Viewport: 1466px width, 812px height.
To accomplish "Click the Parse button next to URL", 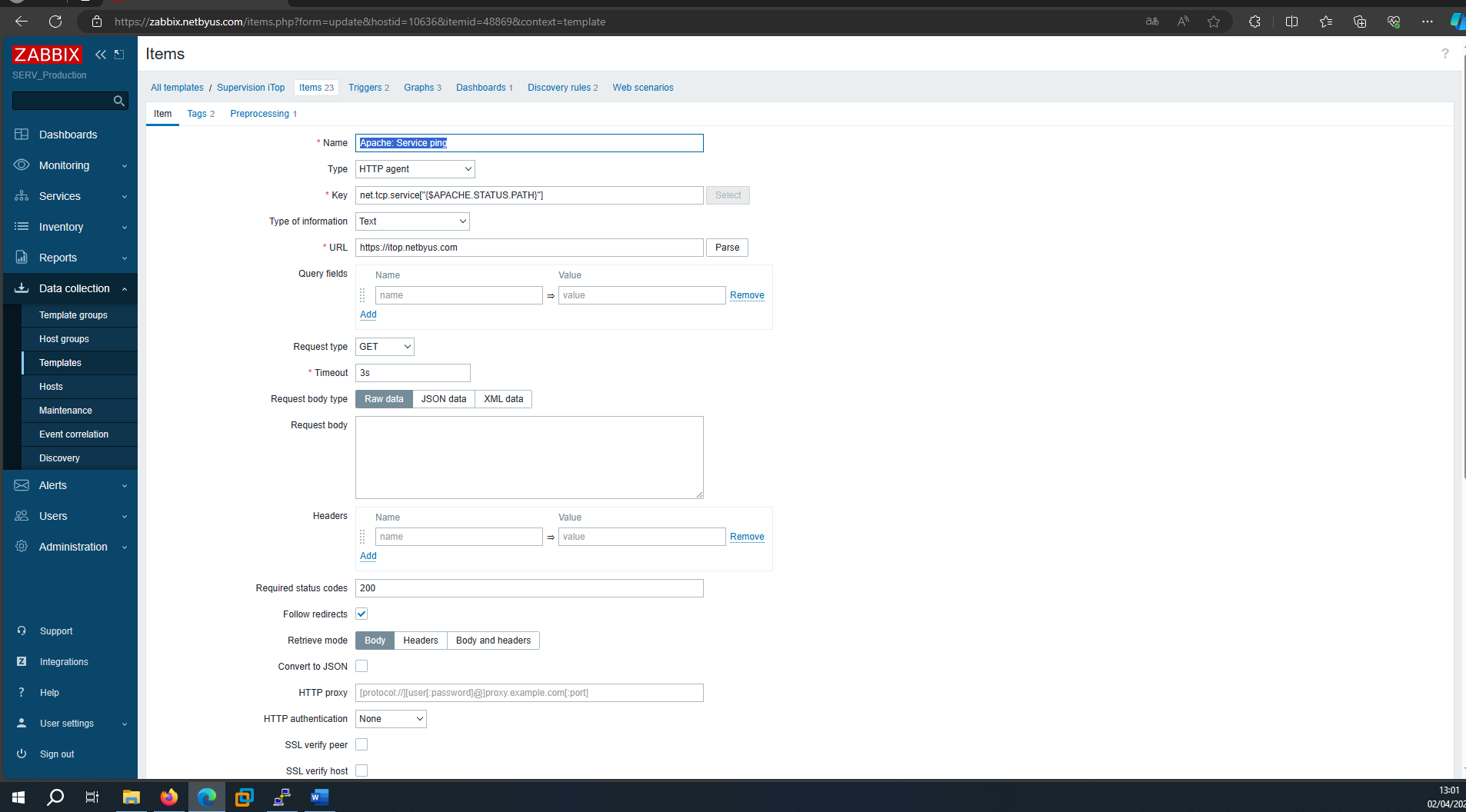I will pyautogui.click(x=727, y=248).
